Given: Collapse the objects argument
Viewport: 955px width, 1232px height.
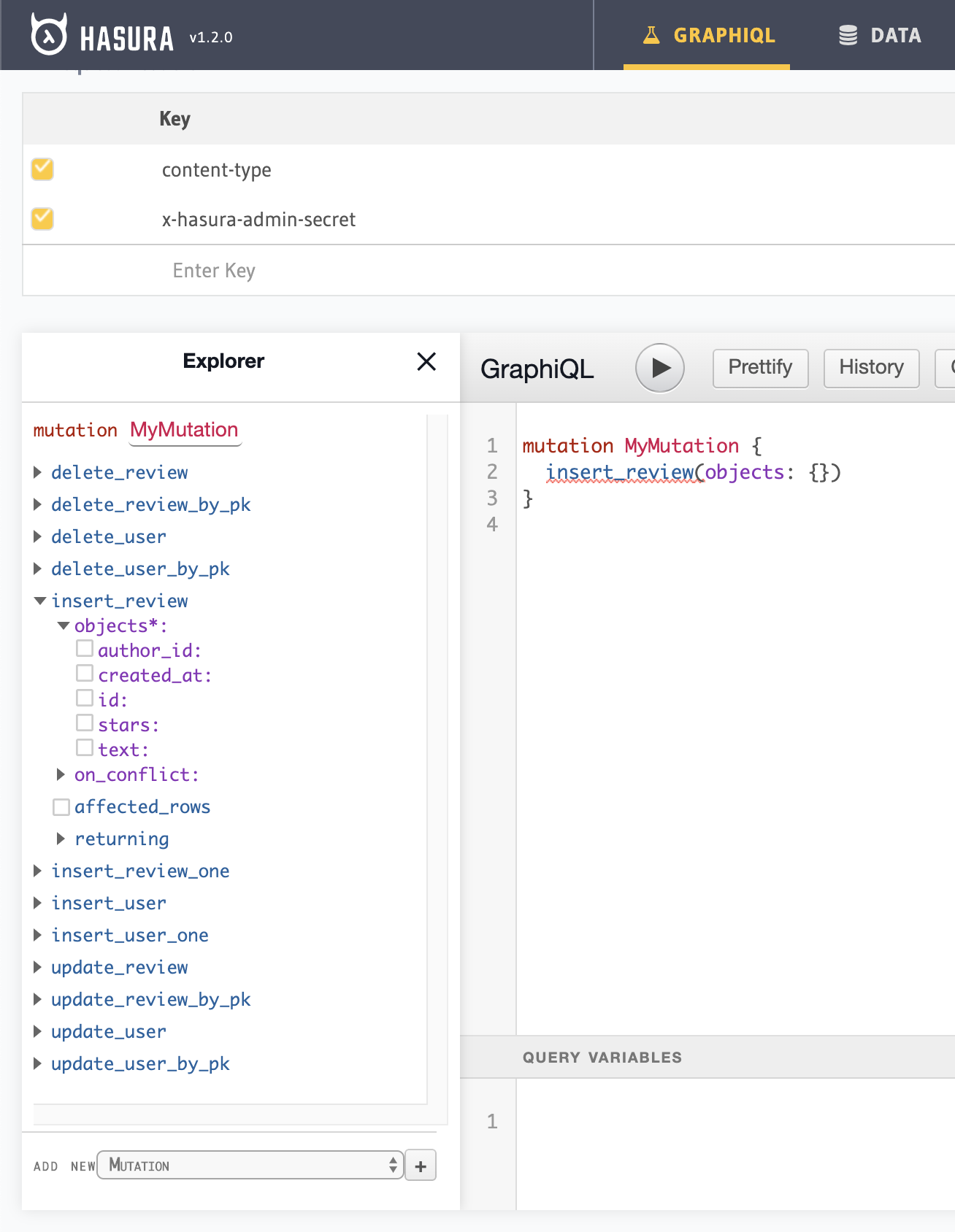Looking at the screenshot, I should [64, 625].
